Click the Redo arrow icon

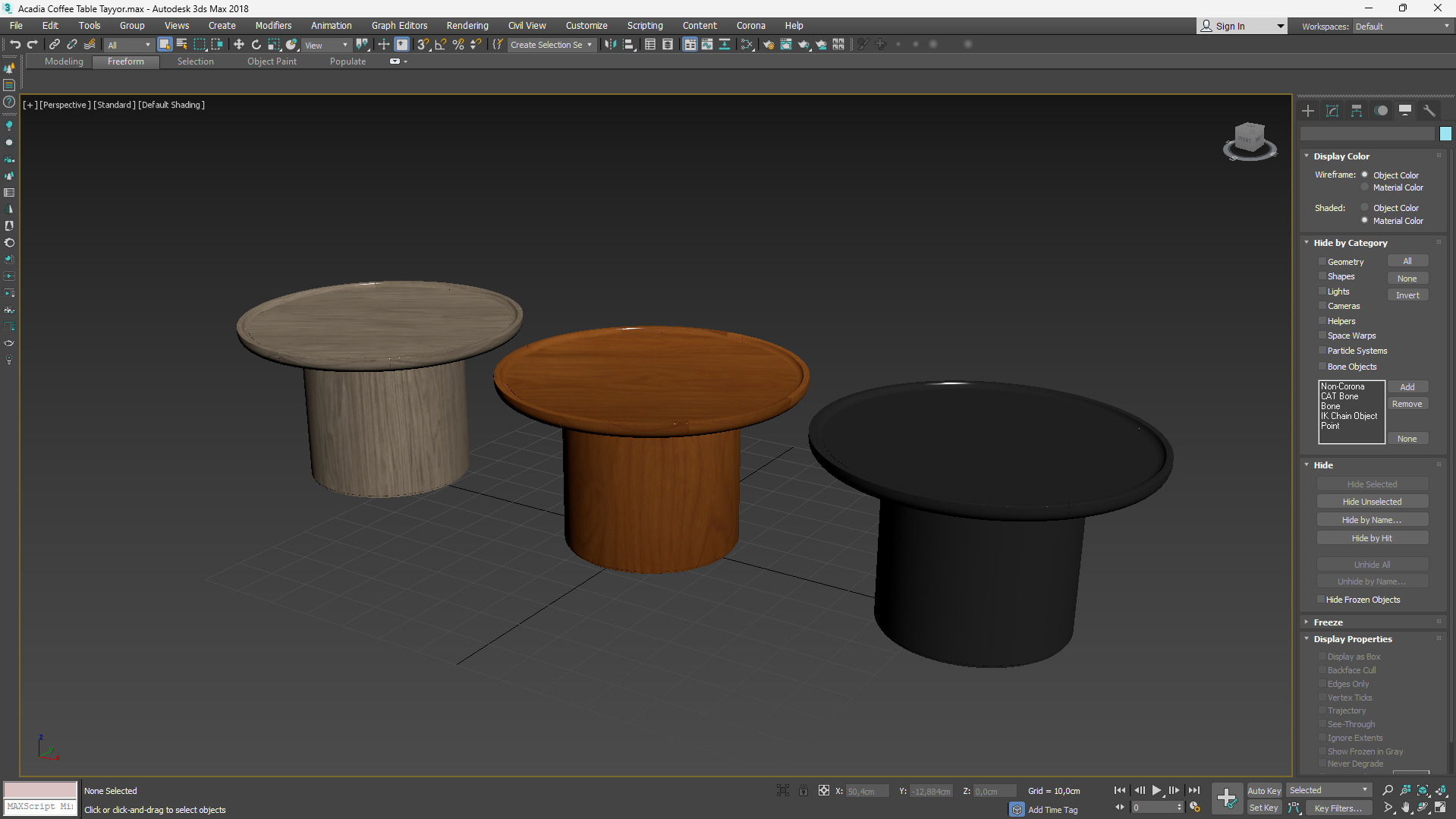[32, 45]
